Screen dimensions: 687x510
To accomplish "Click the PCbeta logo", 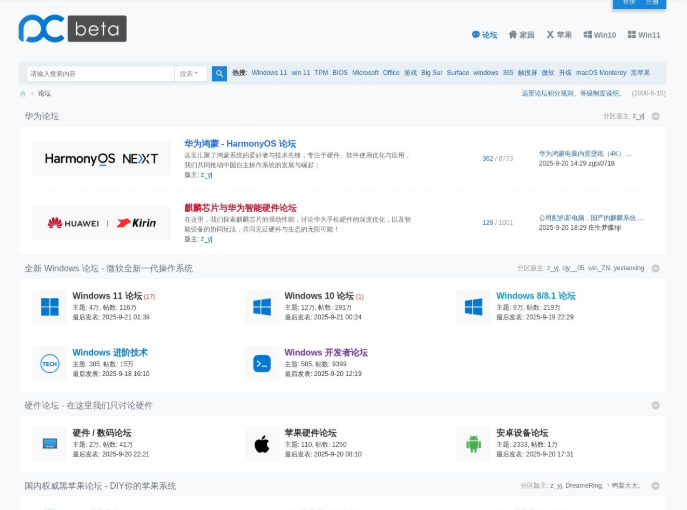I will coord(72,29).
